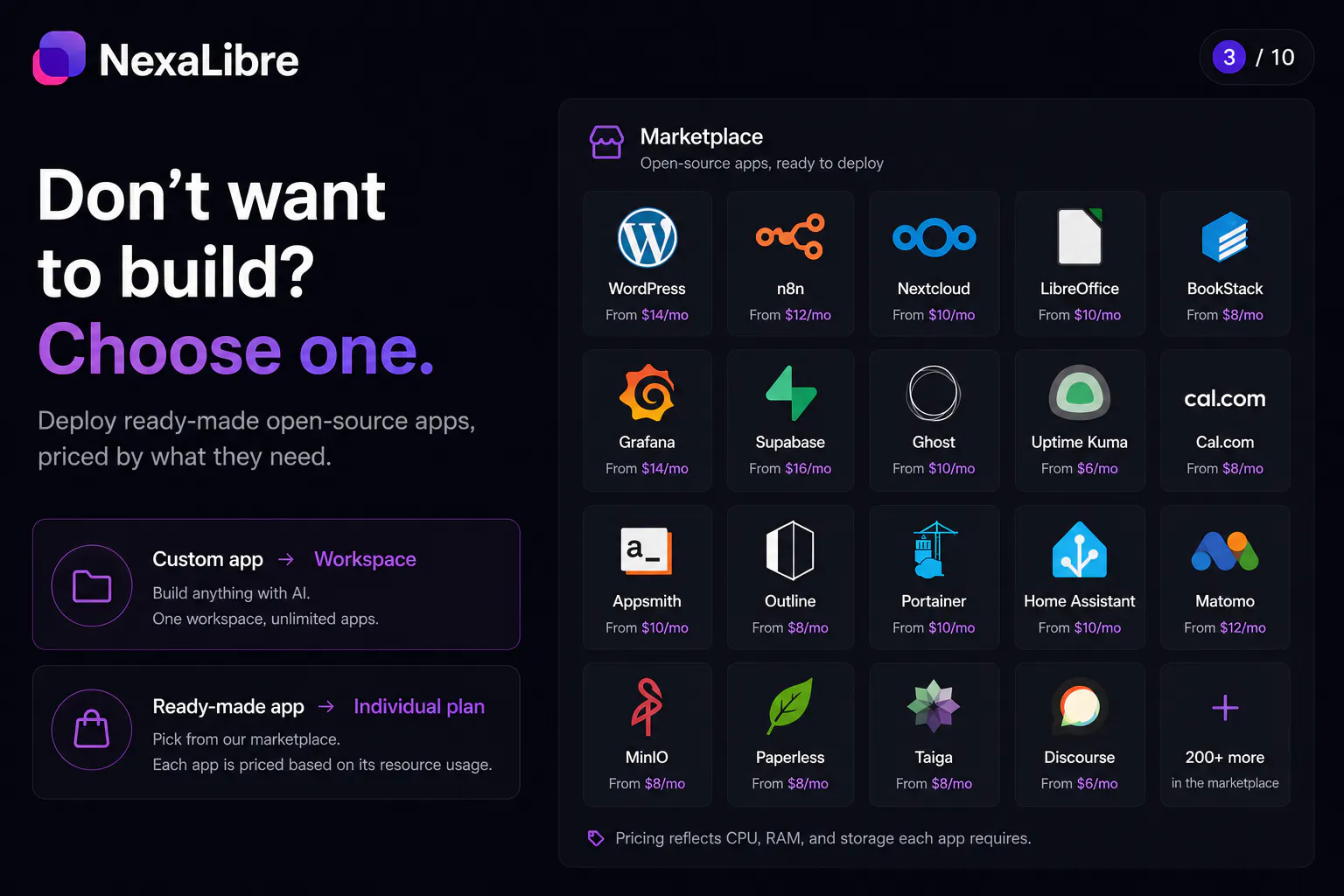Click the Custom app heading
The height and width of the screenshot is (896, 1344).
point(207,559)
